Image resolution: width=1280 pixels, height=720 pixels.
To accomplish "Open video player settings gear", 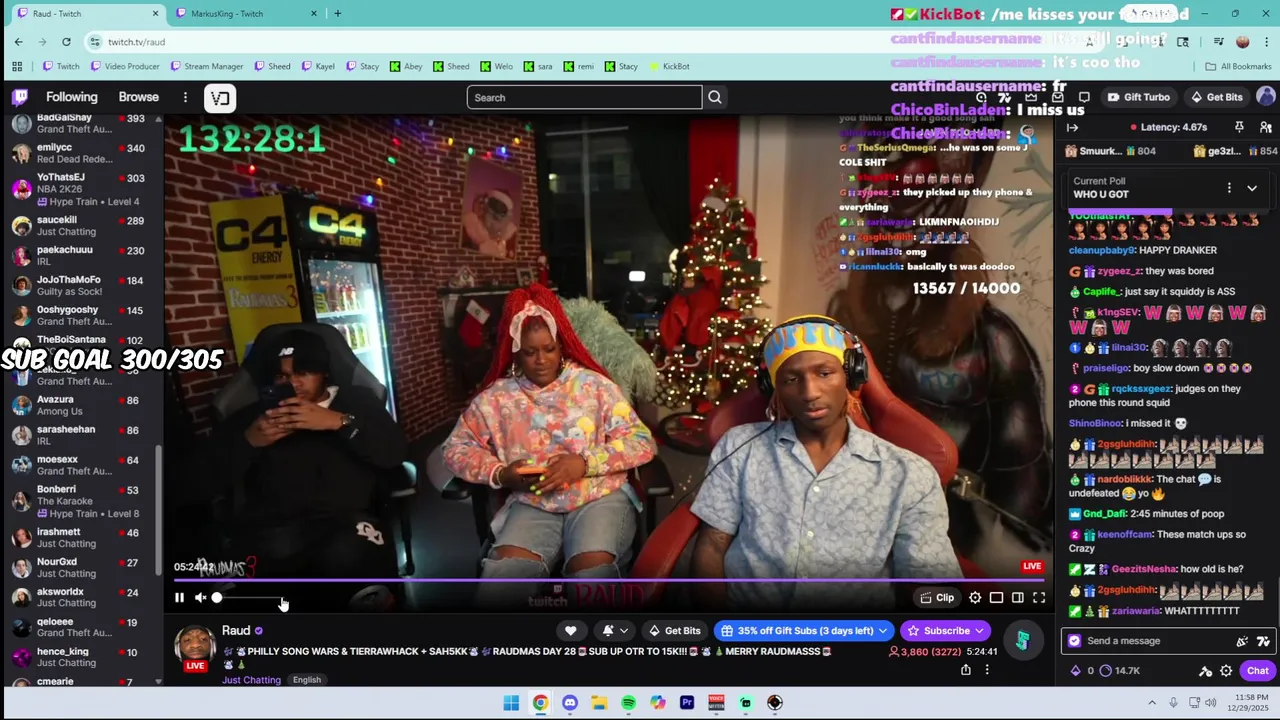I will (975, 598).
